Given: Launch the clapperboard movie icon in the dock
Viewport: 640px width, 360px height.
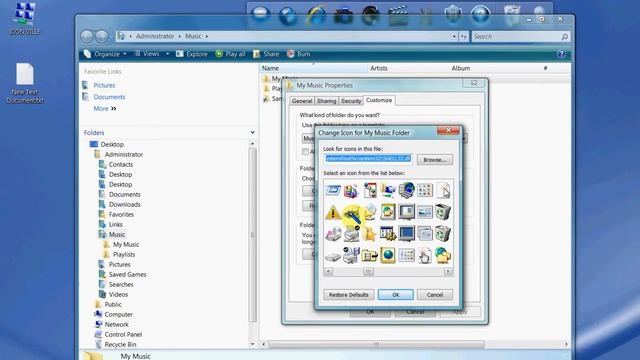Looking at the screenshot, I should 398,16.
